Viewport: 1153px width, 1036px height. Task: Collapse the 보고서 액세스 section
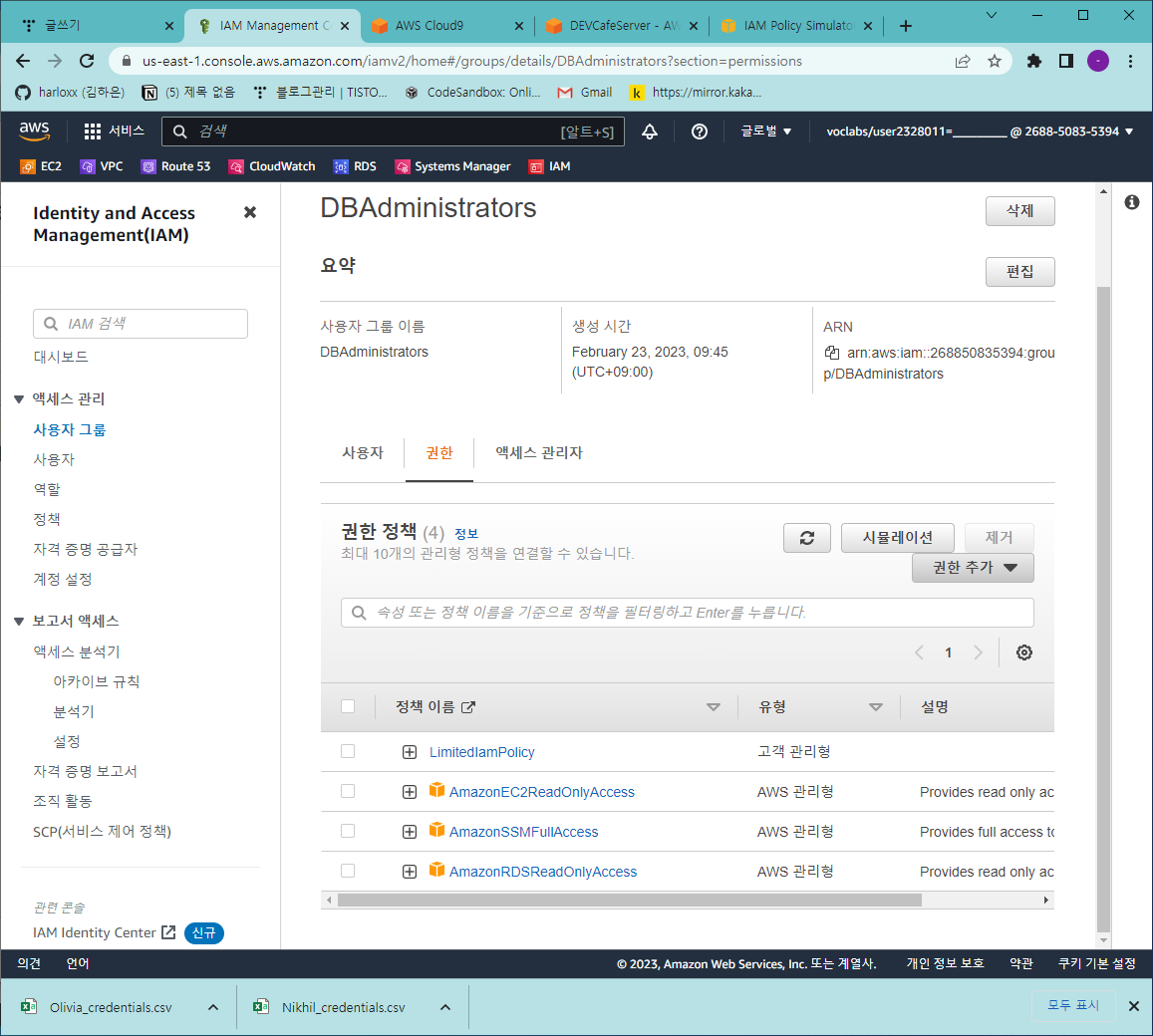[19, 622]
